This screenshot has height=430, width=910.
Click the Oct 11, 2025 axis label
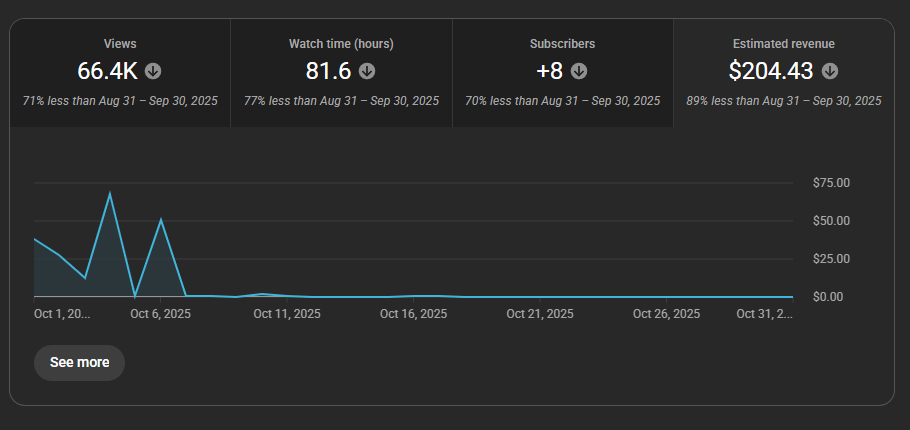(287, 314)
